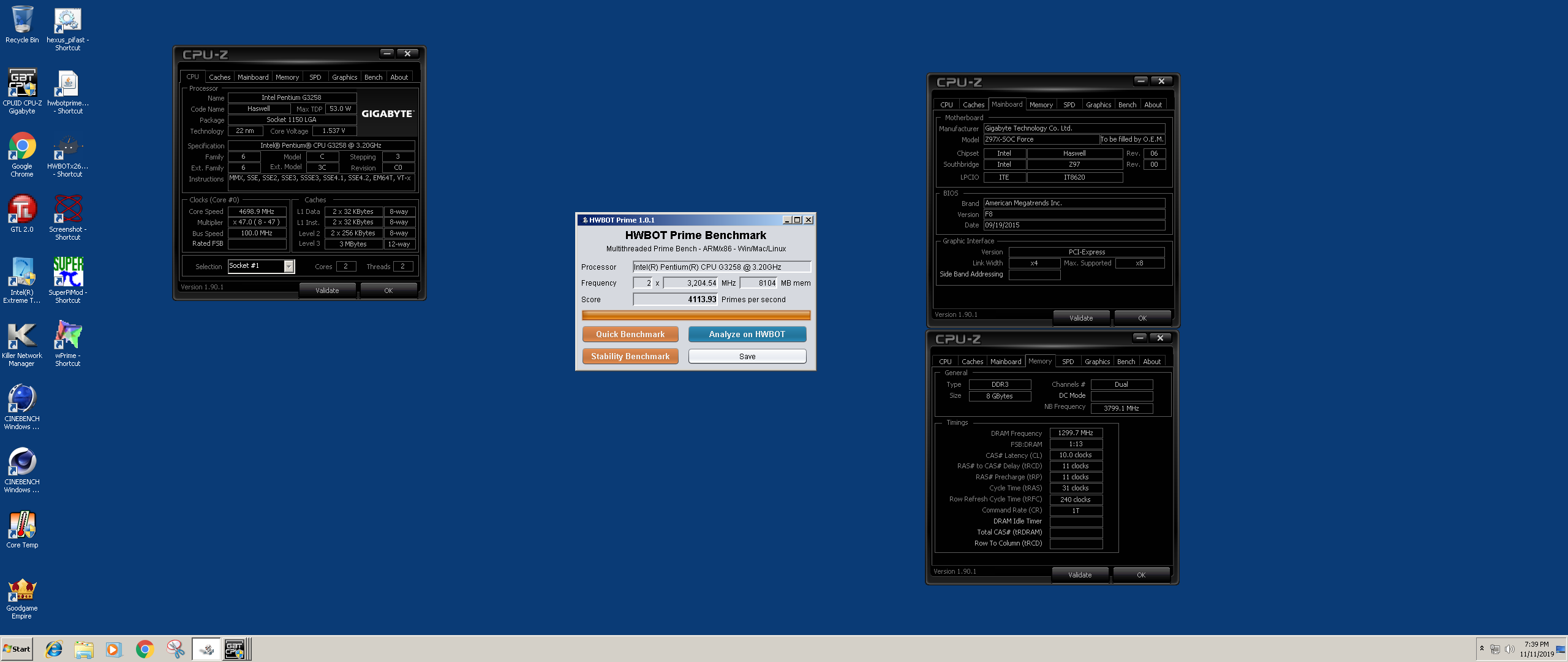The image size is (1568, 662).
Task: Click the Frequency 3,204.54 MHz field
Action: pos(690,283)
